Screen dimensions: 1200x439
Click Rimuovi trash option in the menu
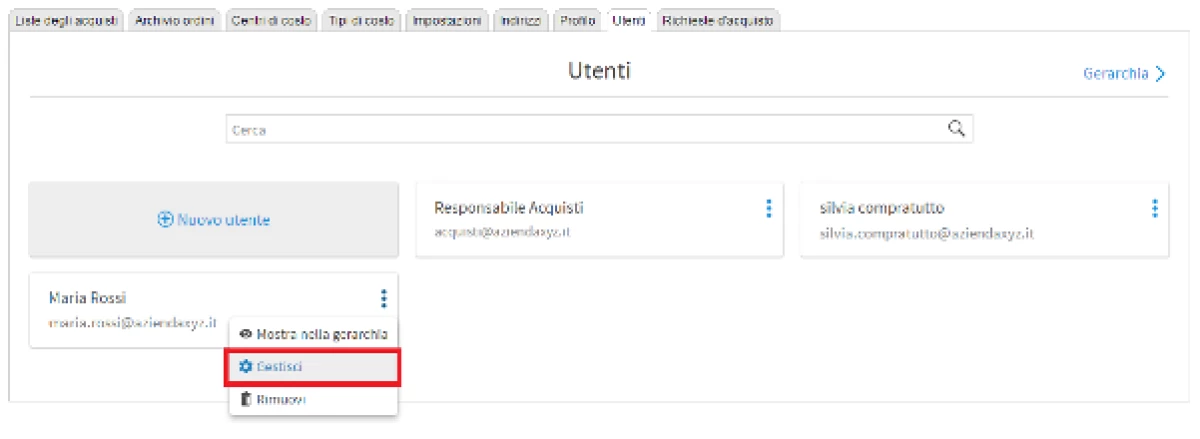click(314, 399)
